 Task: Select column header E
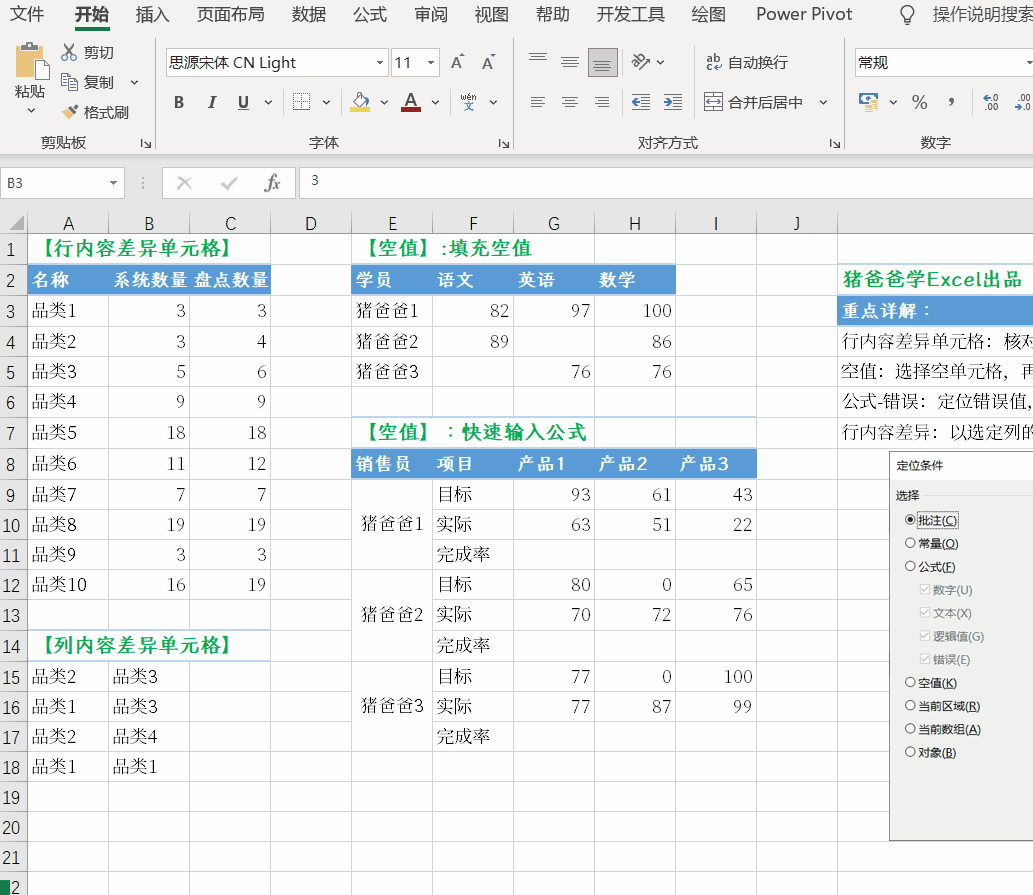point(392,223)
